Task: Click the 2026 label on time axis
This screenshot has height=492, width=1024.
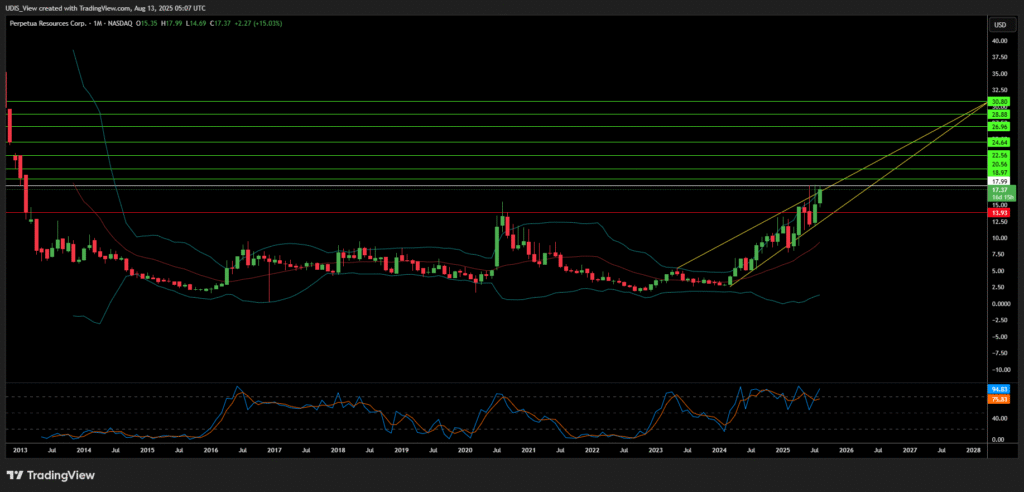Action: click(845, 452)
